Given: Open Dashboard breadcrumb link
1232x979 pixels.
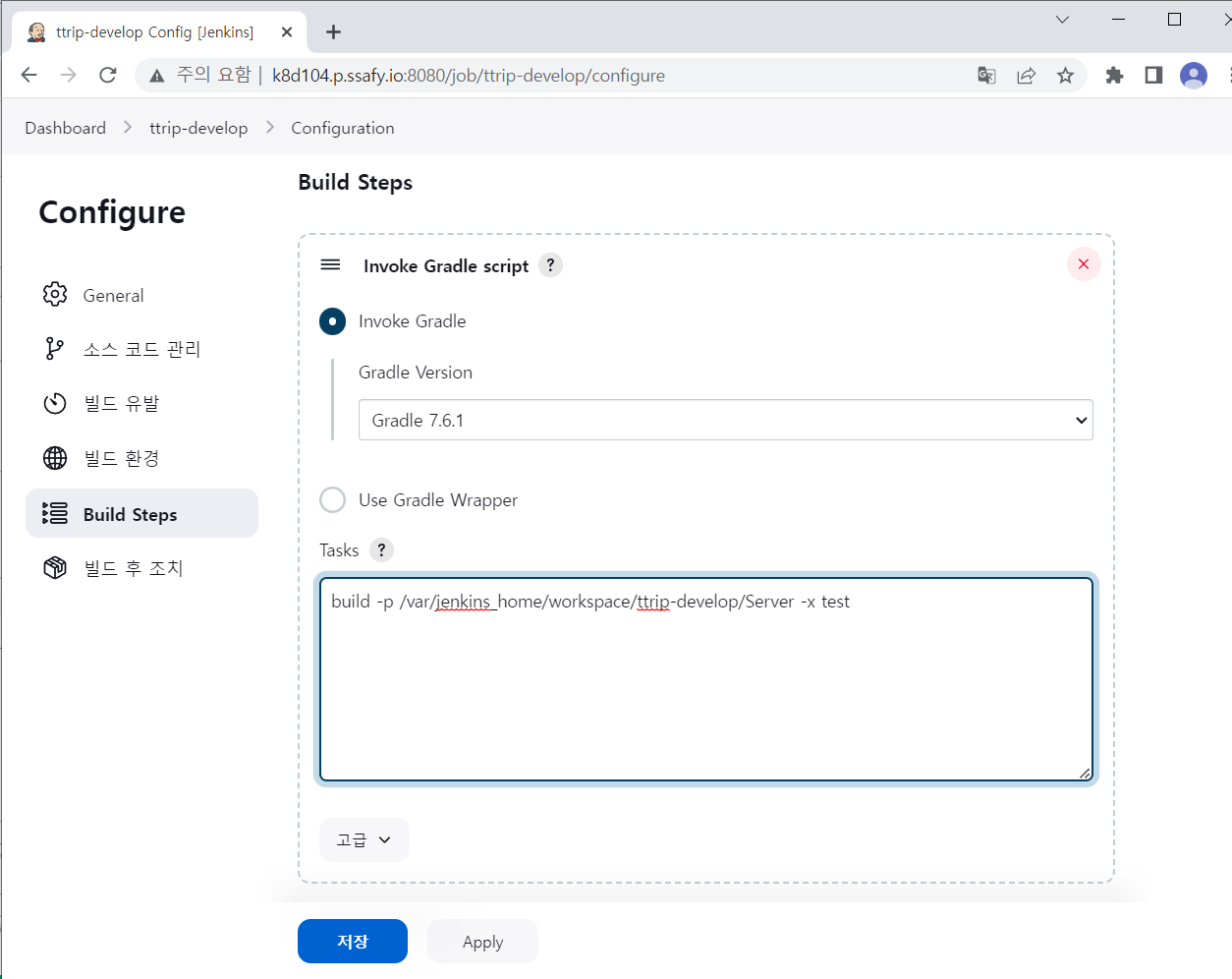Looking at the screenshot, I should [65, 128].
